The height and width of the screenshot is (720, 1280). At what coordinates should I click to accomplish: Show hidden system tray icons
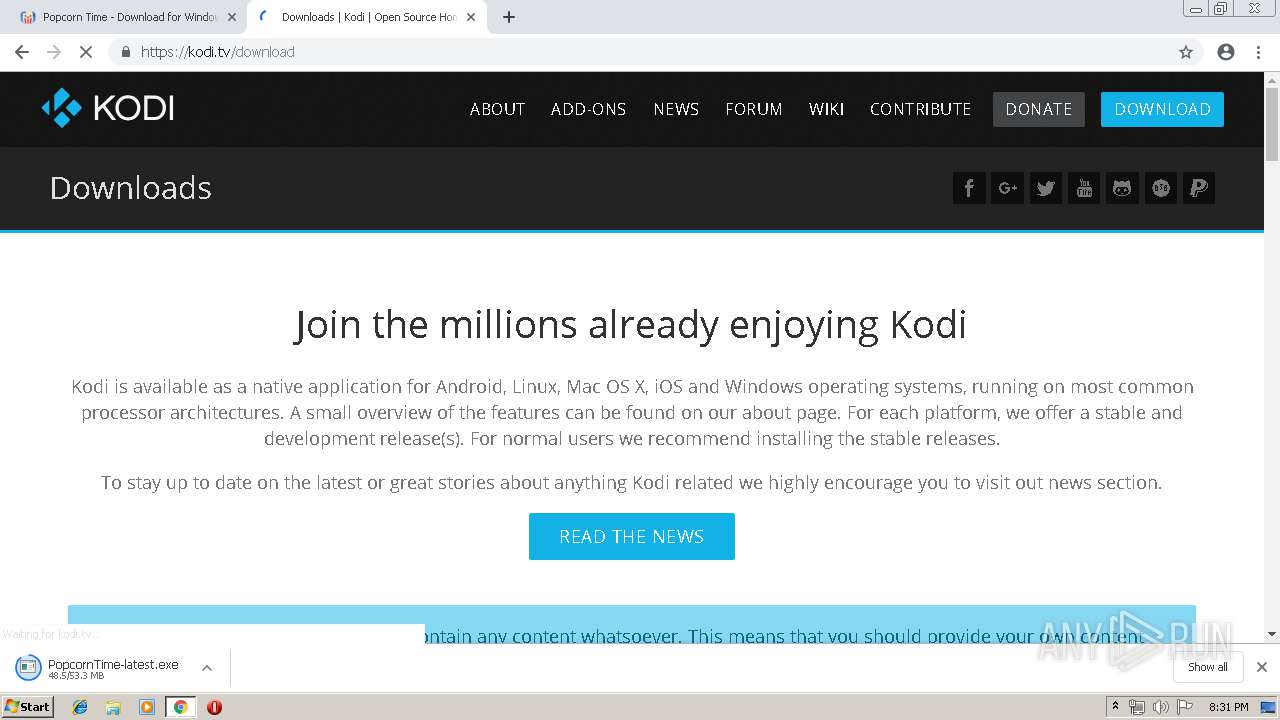pos(1115,707)
